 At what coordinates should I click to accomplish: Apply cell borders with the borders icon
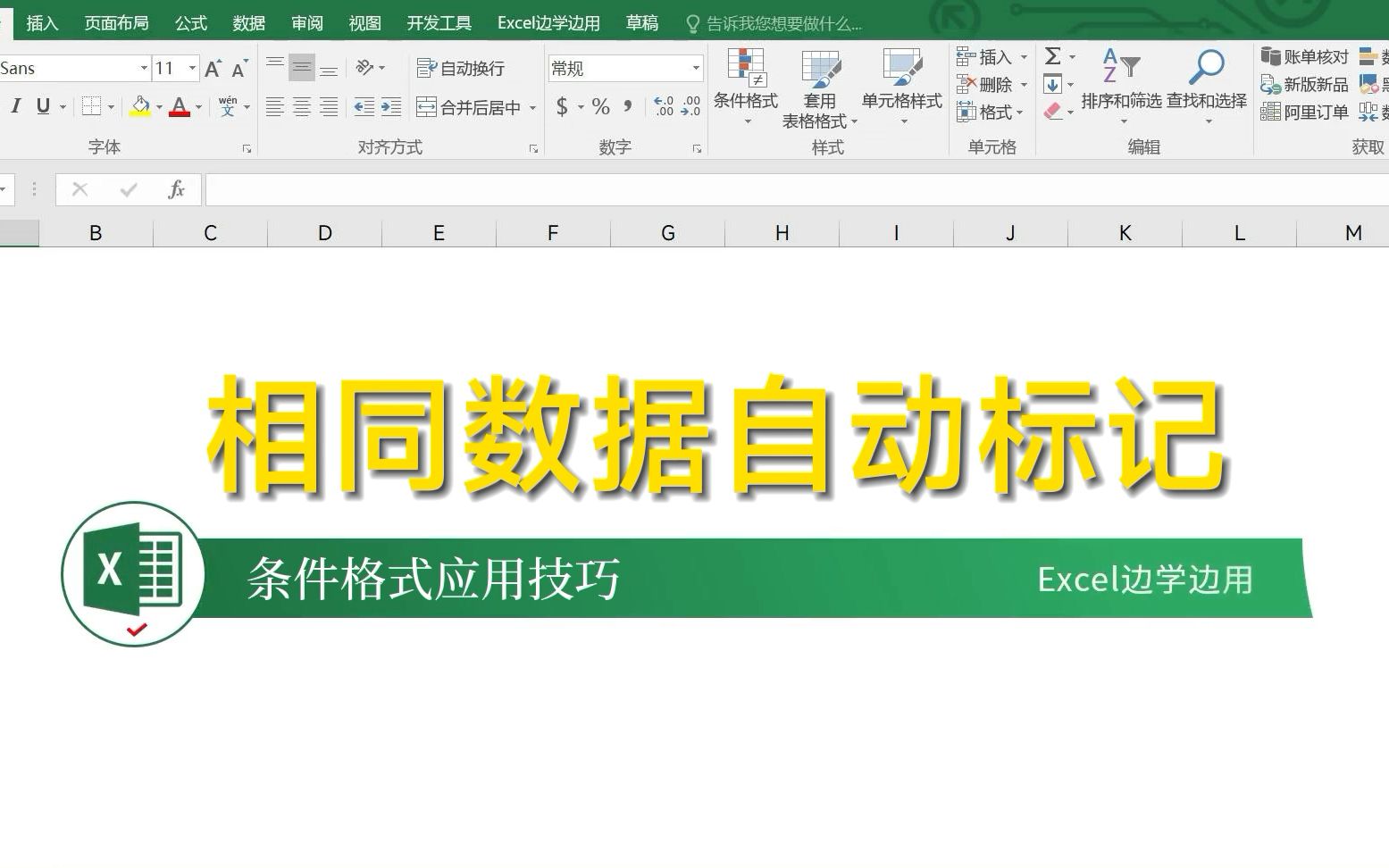pyautogui.click(x=91, y=106)
